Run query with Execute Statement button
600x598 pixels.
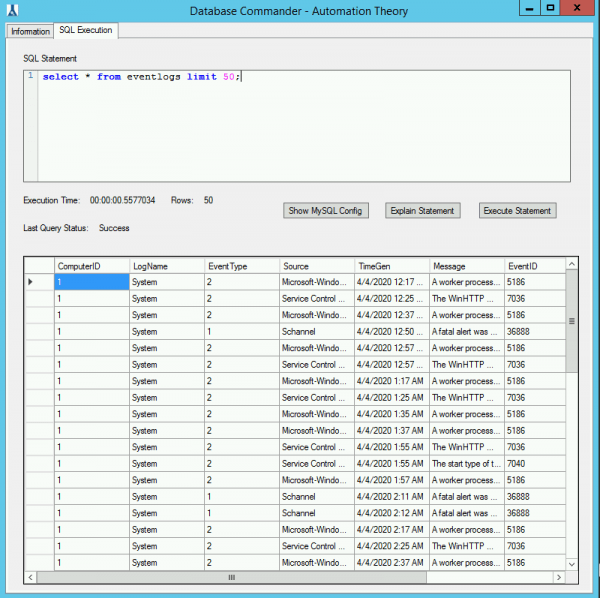517,210
